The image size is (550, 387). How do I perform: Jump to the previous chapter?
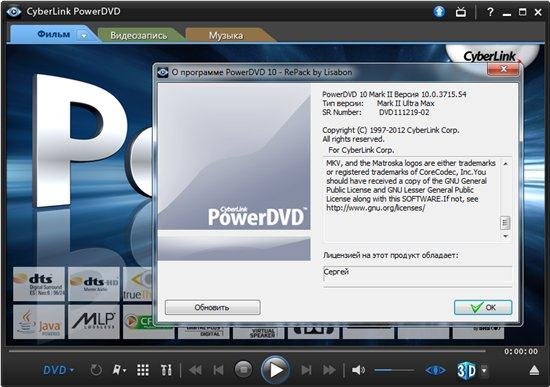[218, 370]
